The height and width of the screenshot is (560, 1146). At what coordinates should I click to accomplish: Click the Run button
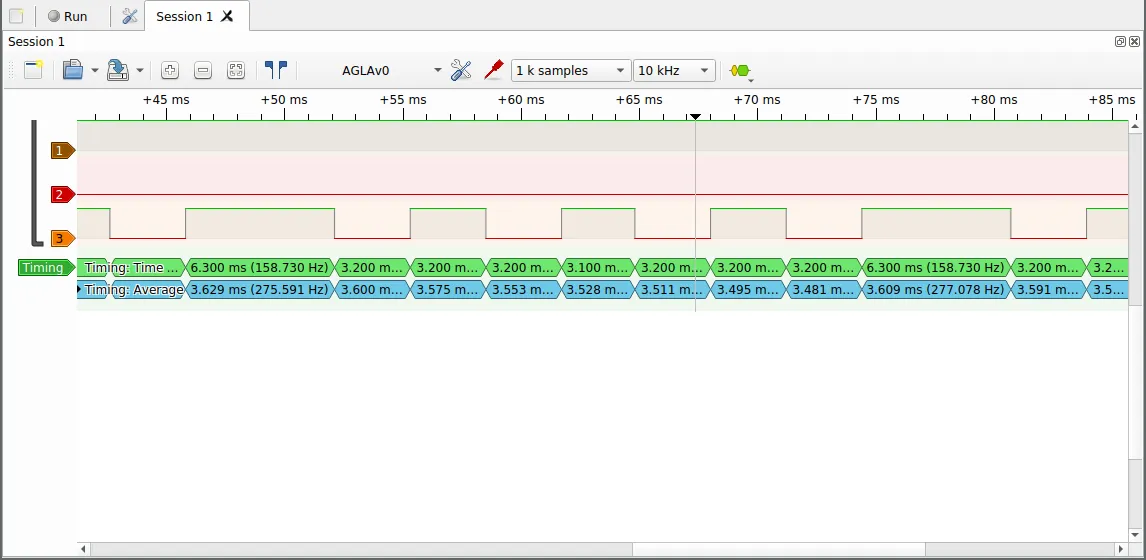67,16
